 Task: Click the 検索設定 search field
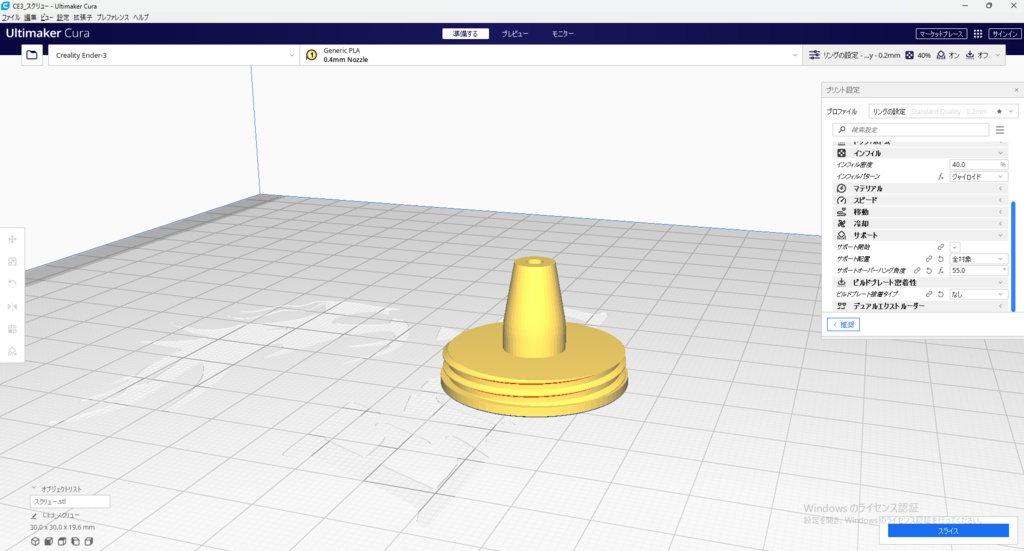tap(910, 130)
